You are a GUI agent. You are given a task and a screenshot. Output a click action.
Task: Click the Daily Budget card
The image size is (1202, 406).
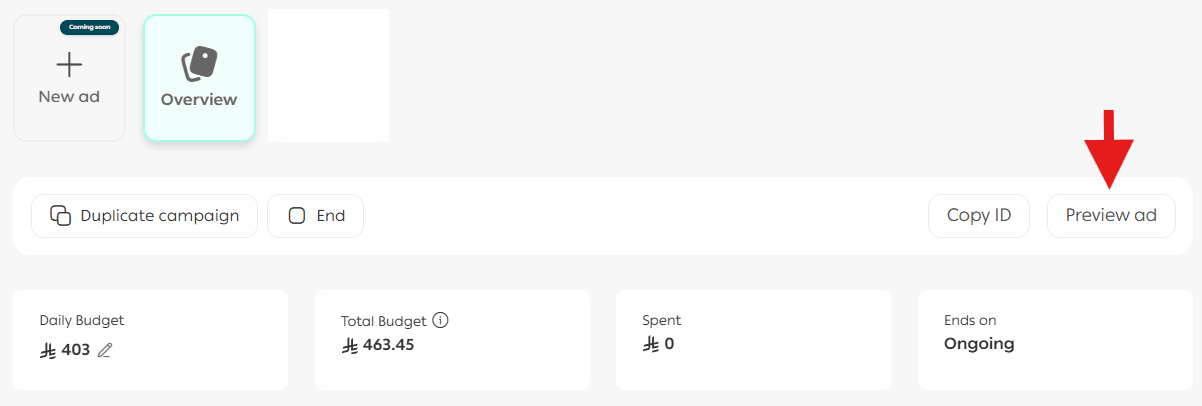coord(150,339)
